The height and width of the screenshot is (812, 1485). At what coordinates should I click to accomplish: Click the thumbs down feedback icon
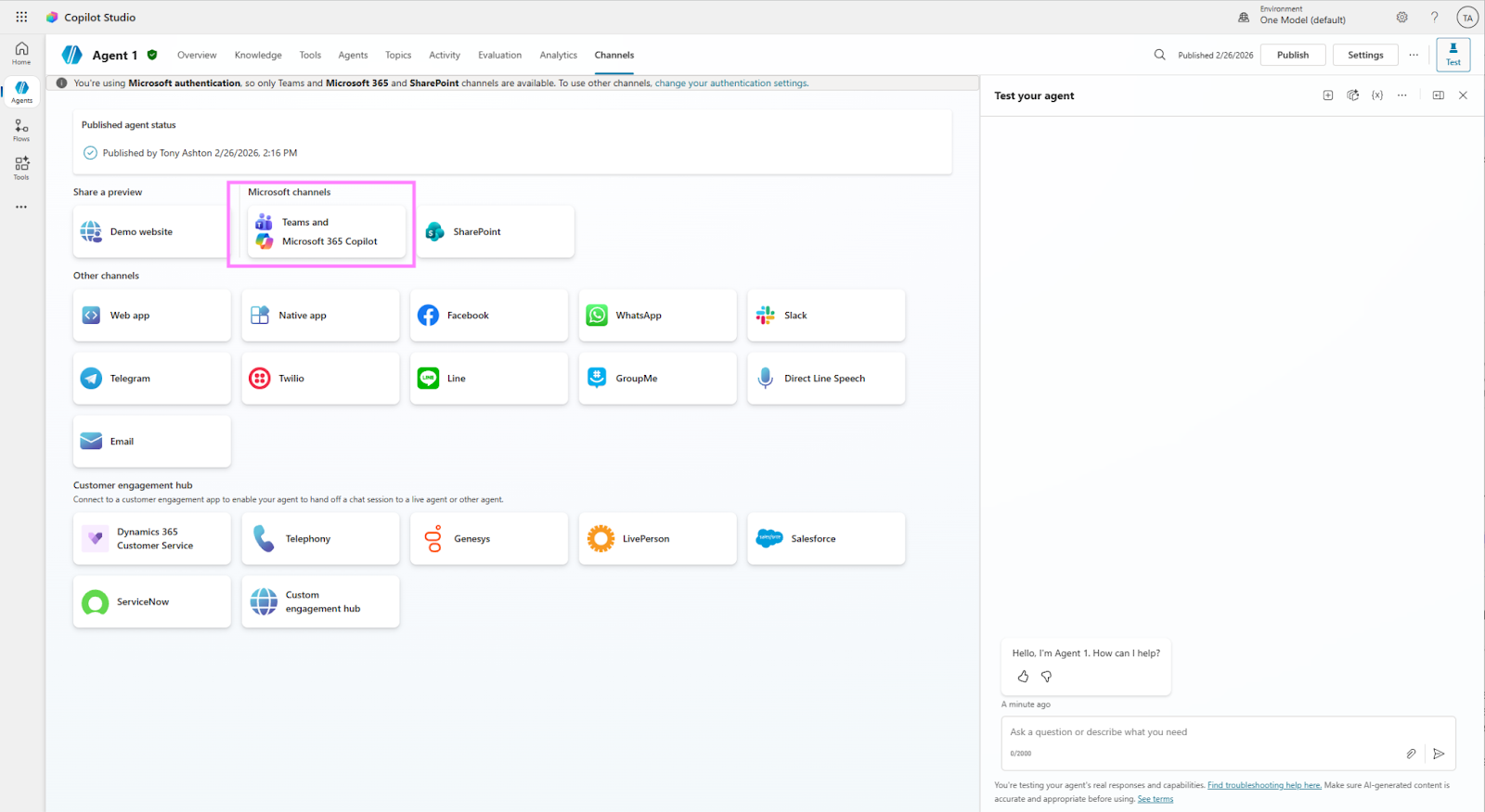click(1046, 677)
